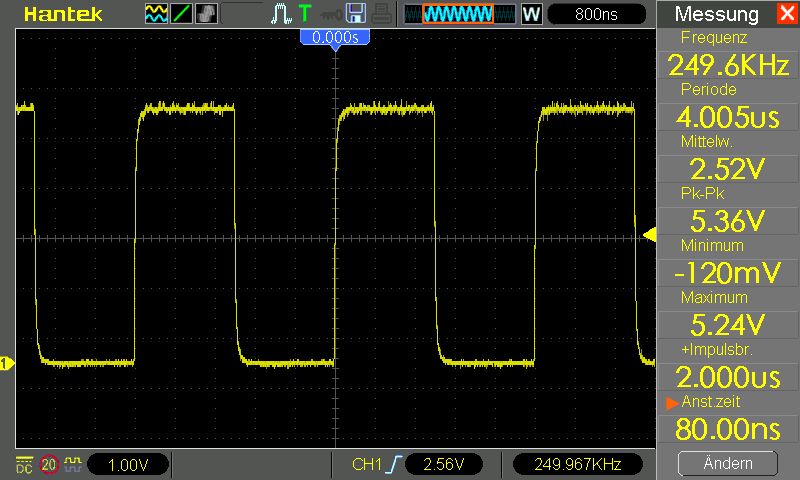
Task: Click the yellow trigger level arrow marker
Action: tap(648, 235)
